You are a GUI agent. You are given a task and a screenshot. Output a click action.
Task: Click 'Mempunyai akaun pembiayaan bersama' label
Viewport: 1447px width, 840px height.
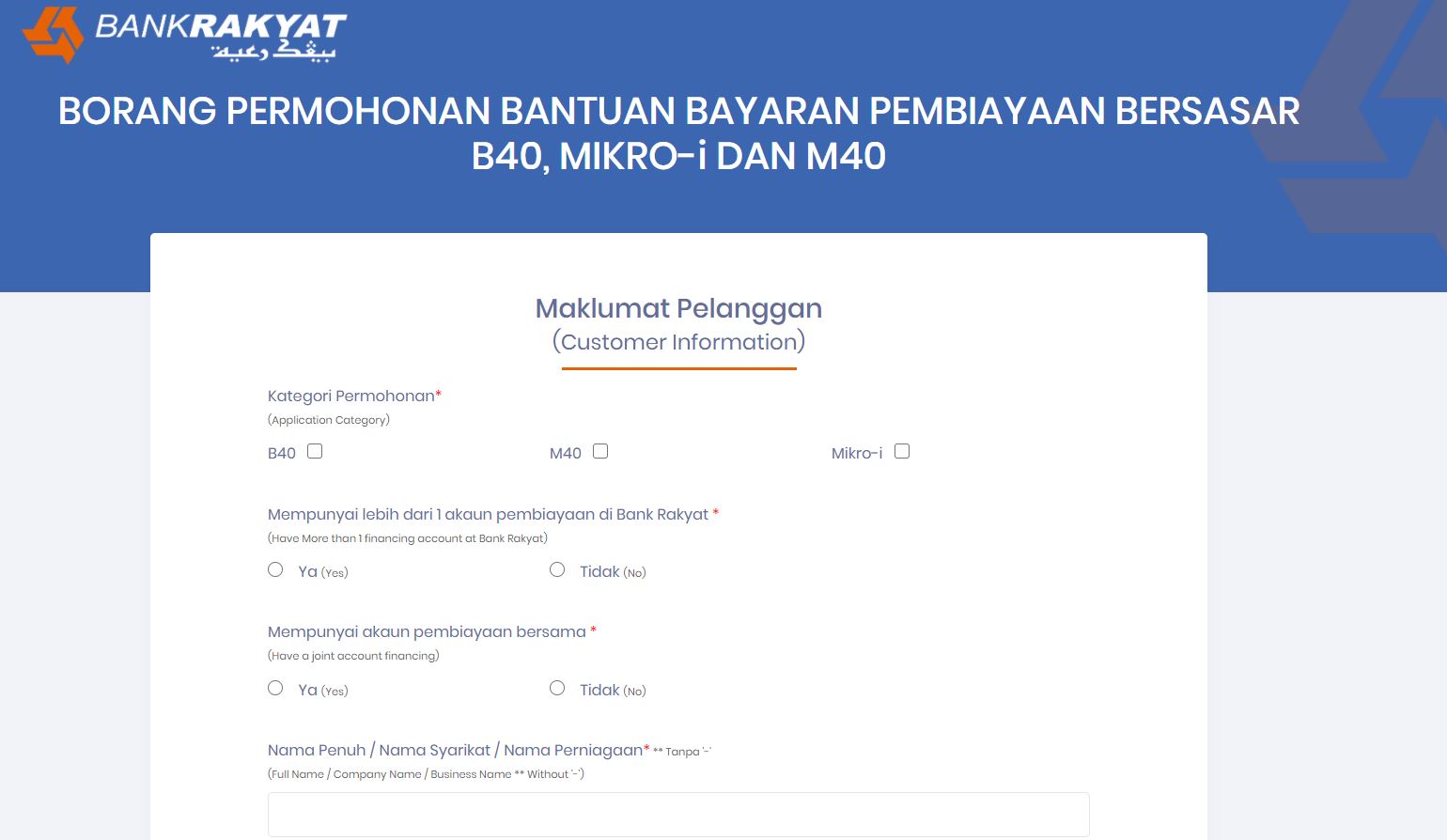(432, 632)
